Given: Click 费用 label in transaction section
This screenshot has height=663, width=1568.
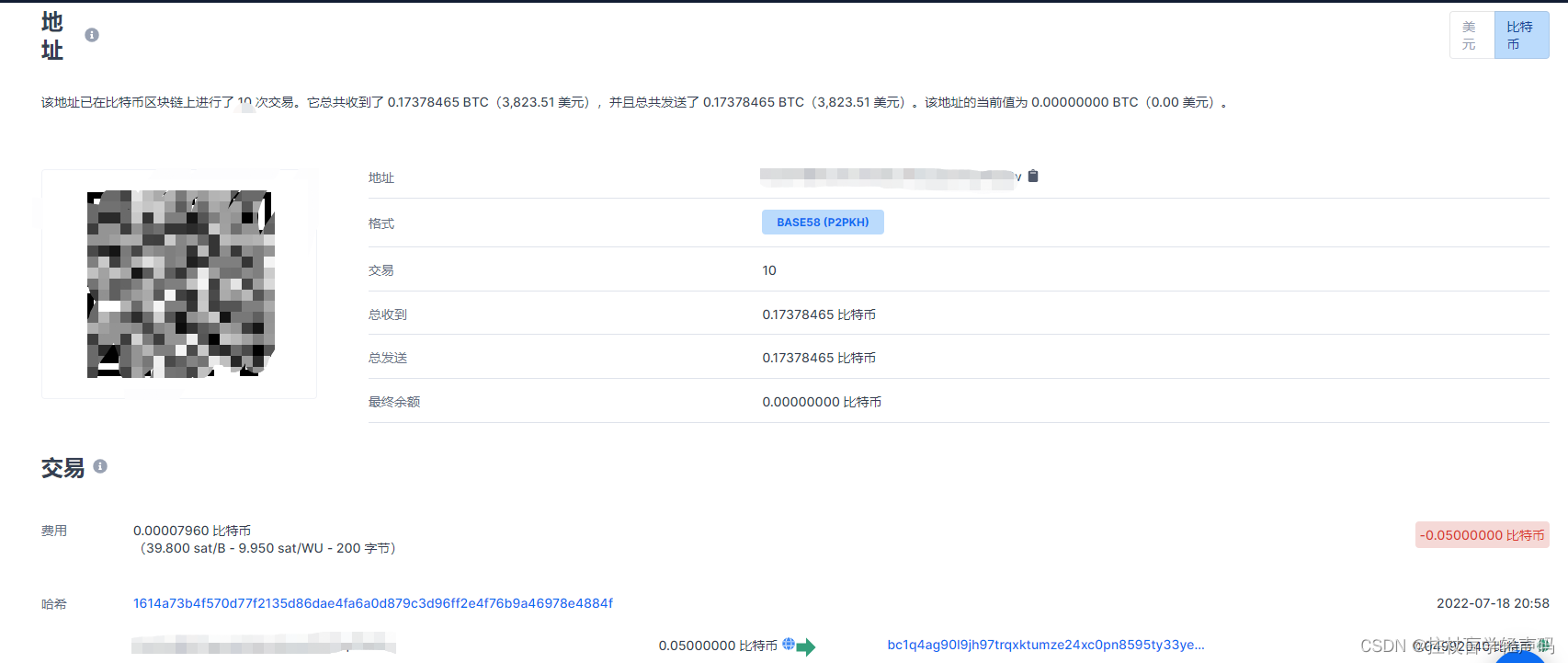Looking at the screenshot, I should tap(54, 531).
